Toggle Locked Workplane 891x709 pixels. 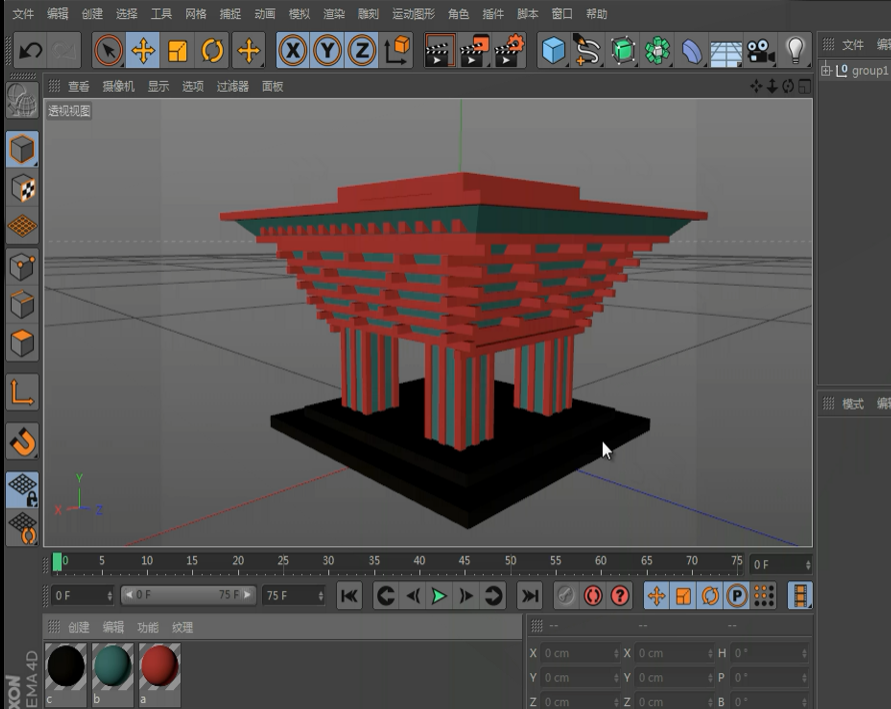click(22, 490)
